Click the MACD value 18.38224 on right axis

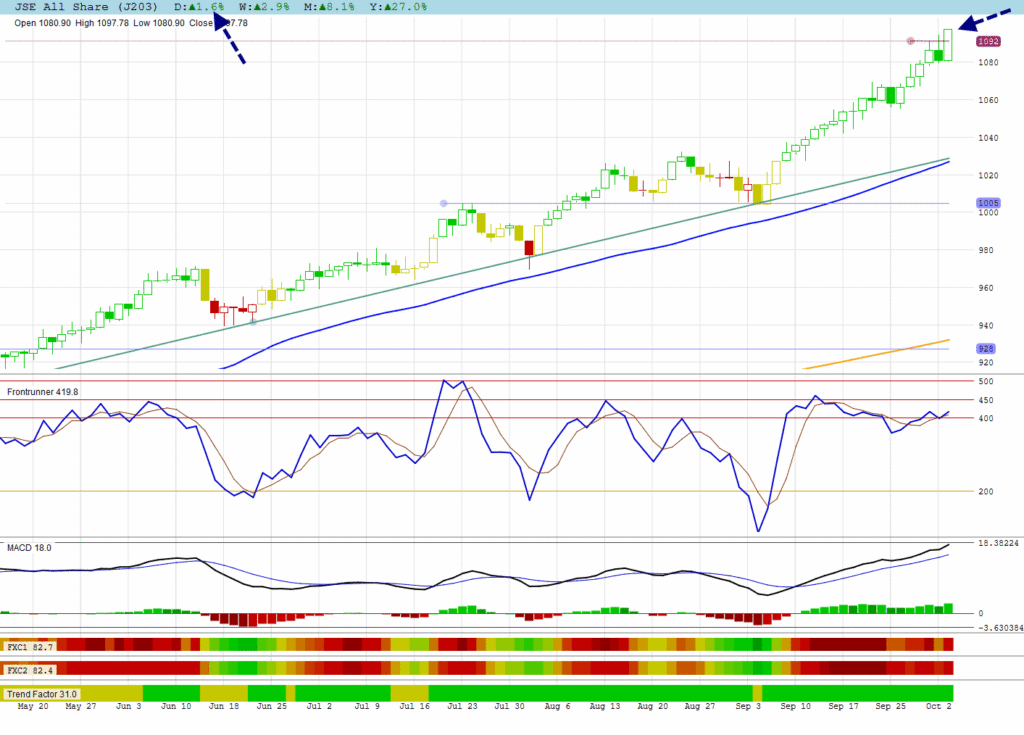pyautogui.click(x=999, y=543)
